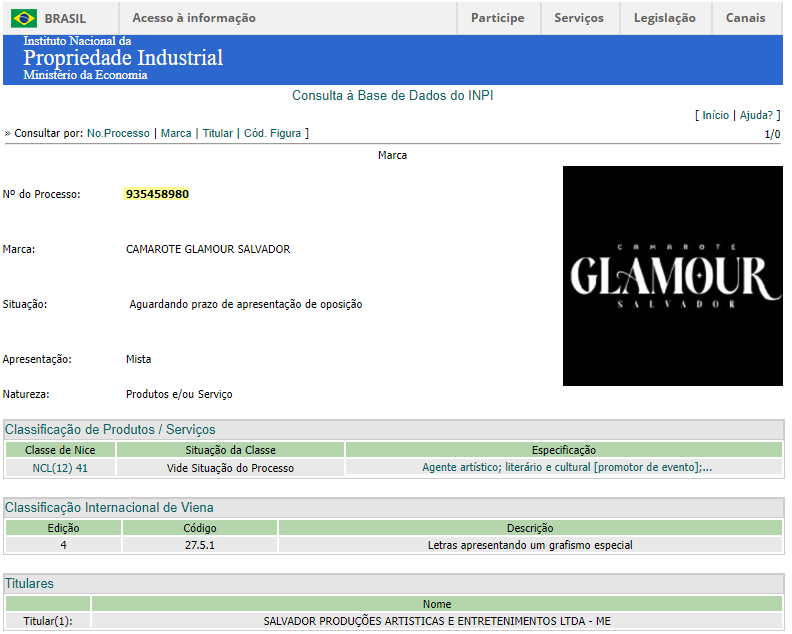
Task: Search by Titular link
Action: [218, 133]
